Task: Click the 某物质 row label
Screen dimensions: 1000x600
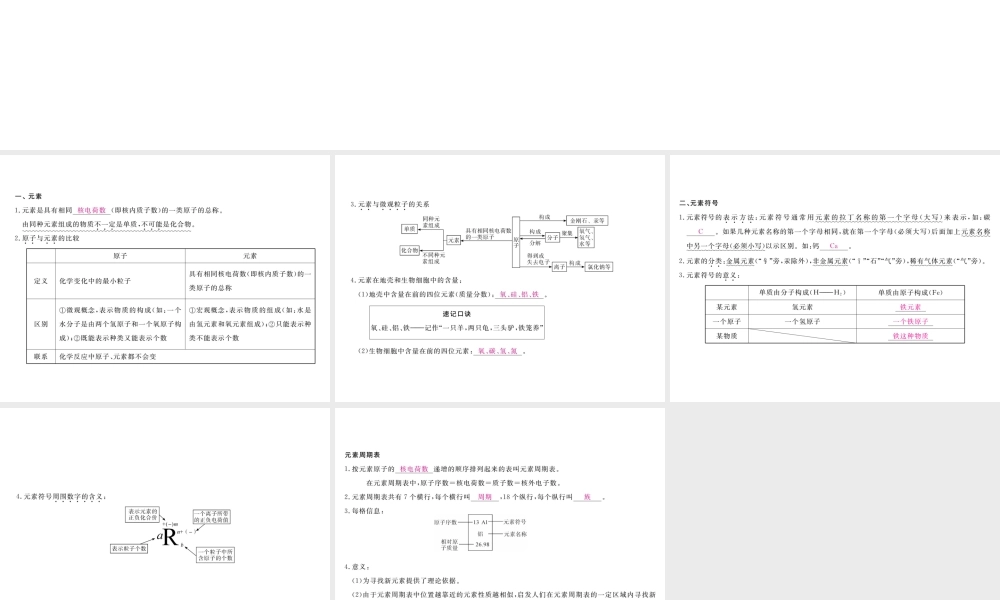Action: pyautogui.click(x=726, y=335)
